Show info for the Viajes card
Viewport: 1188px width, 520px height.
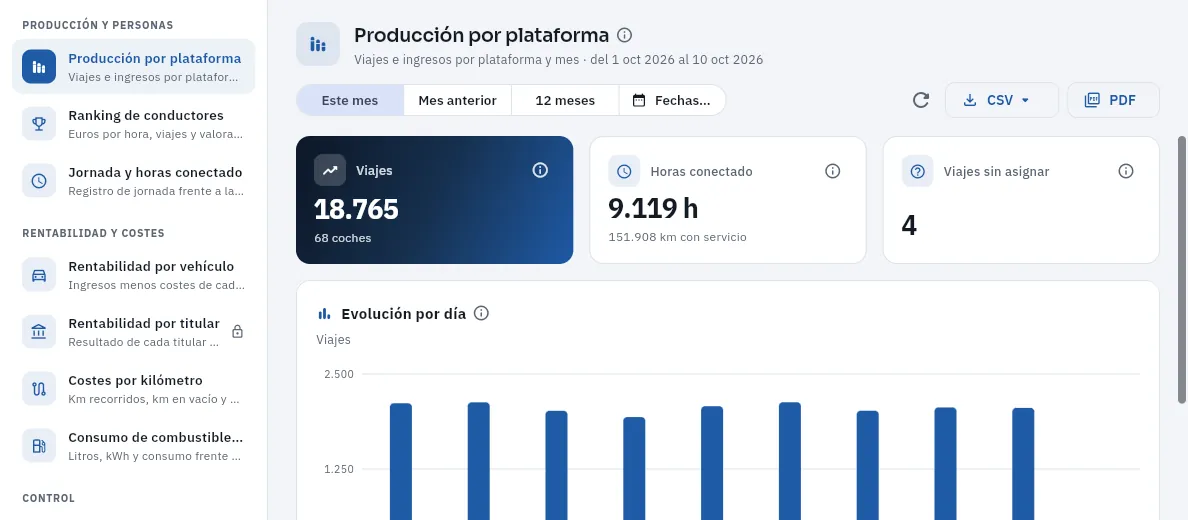coord(539,170)
